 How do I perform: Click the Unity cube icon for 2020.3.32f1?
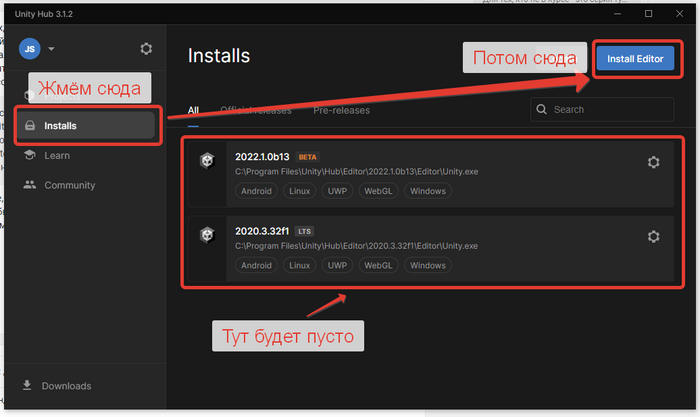(x=207, y=234)
